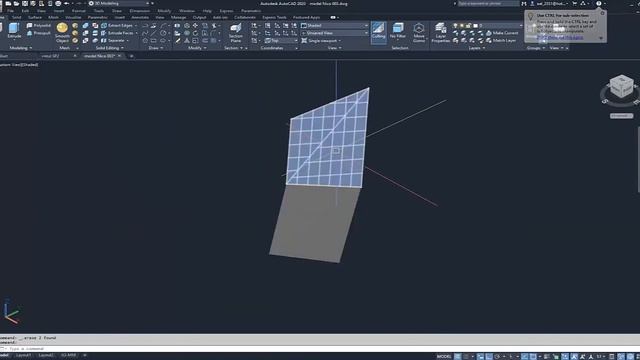Close the model Nico 003 drawing tab
Viewport: 640px width, 360px height.
[119, 56]
